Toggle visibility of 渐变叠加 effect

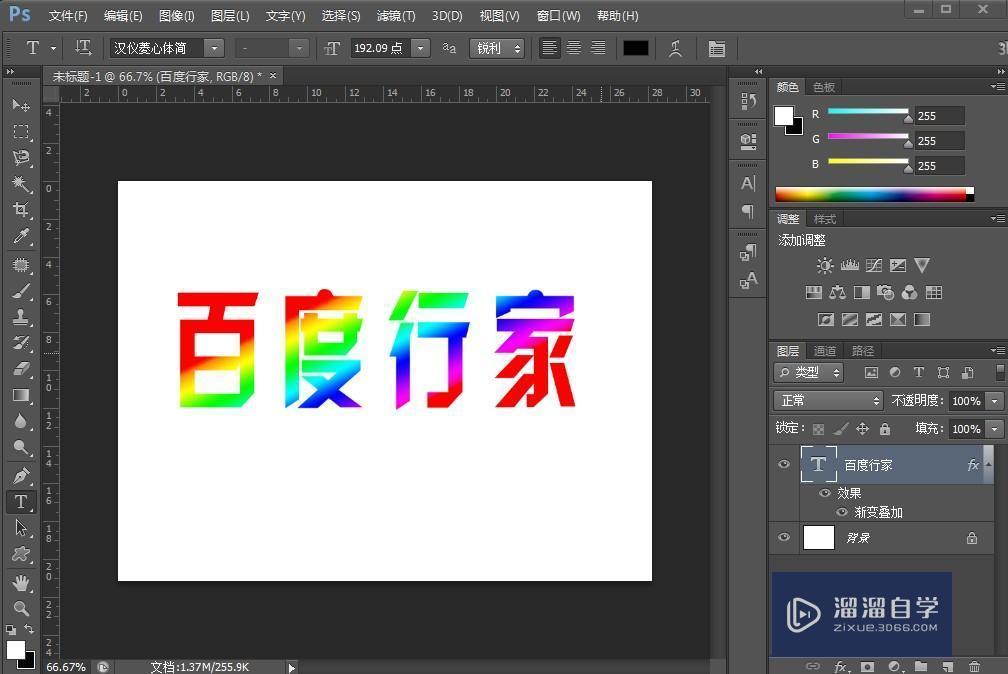pyautogui.click(x=842, y=512)
